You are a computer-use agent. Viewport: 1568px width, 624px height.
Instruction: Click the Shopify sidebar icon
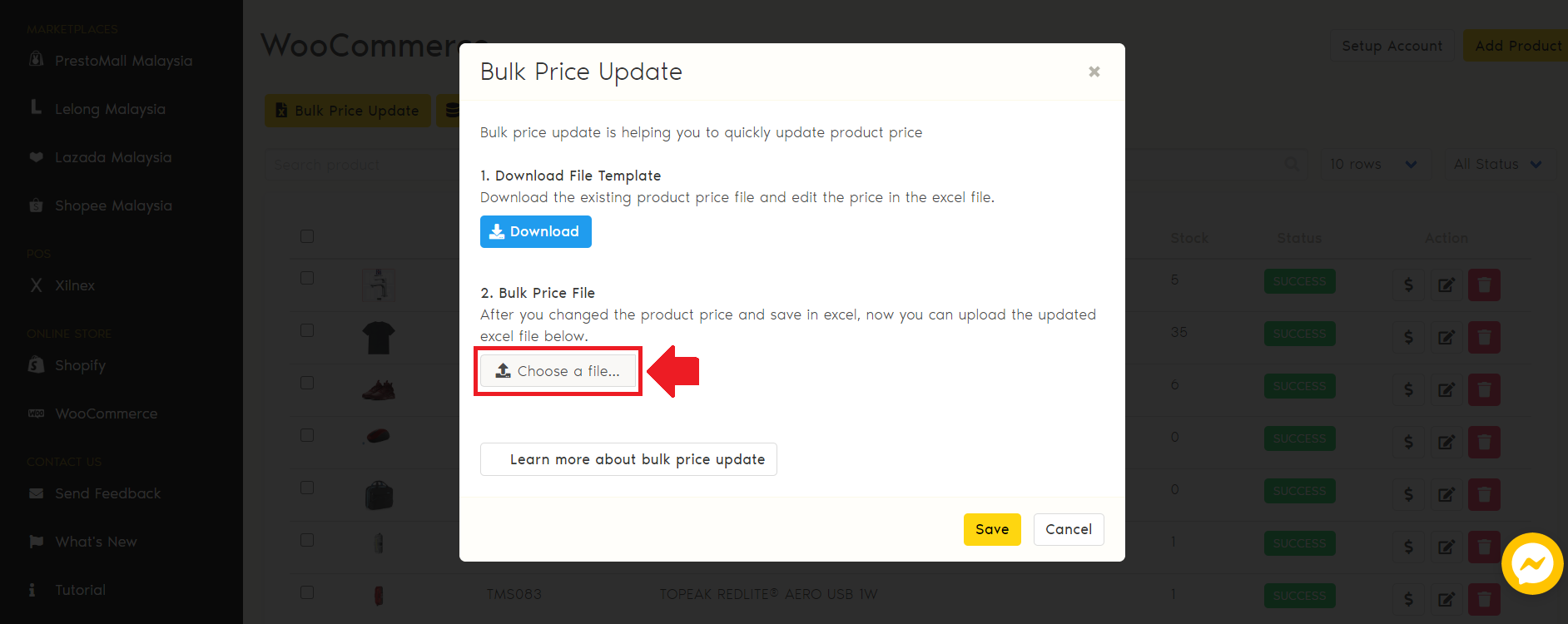point(36,365)
